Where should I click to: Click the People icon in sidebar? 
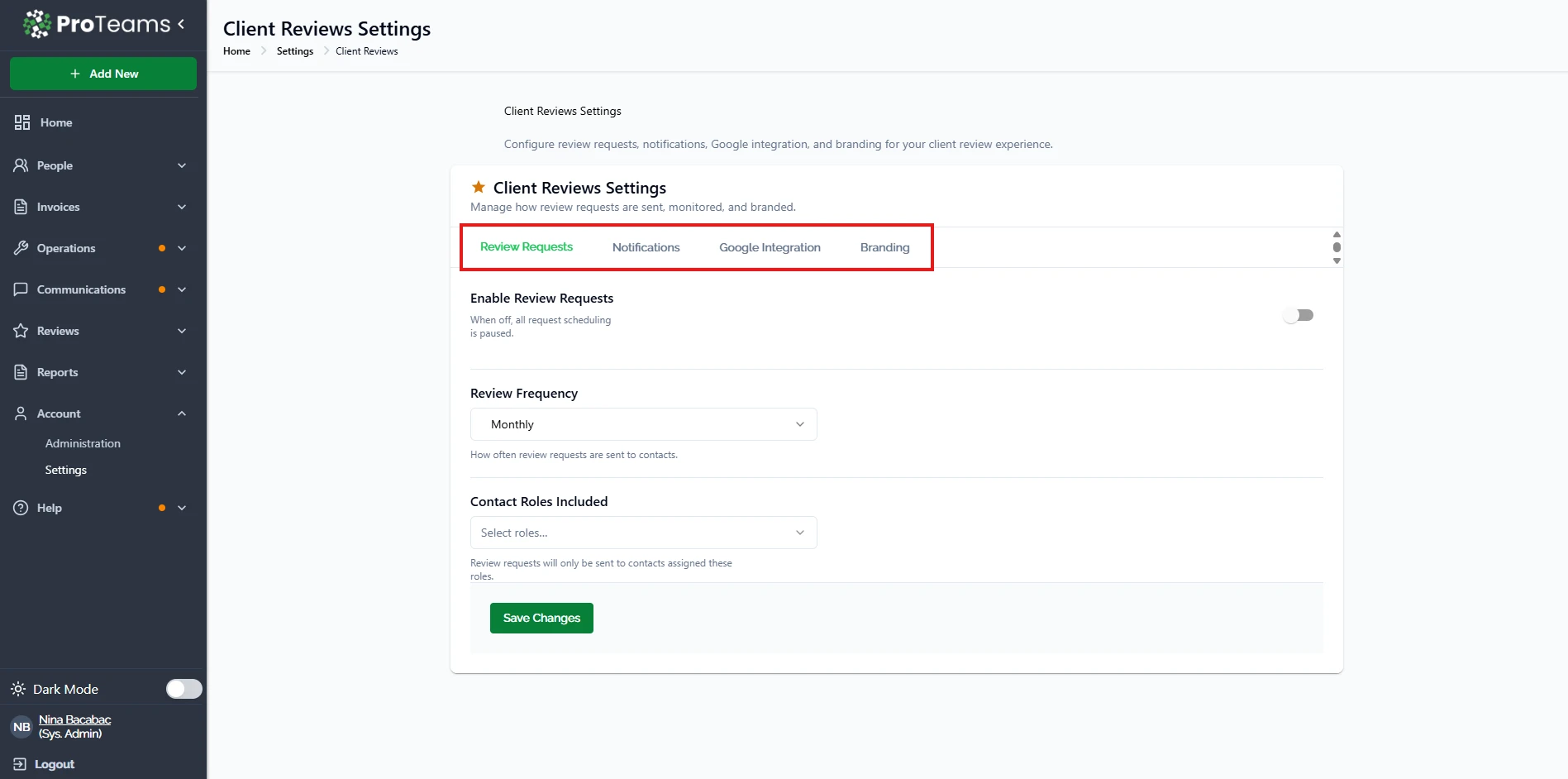point(21,165)
